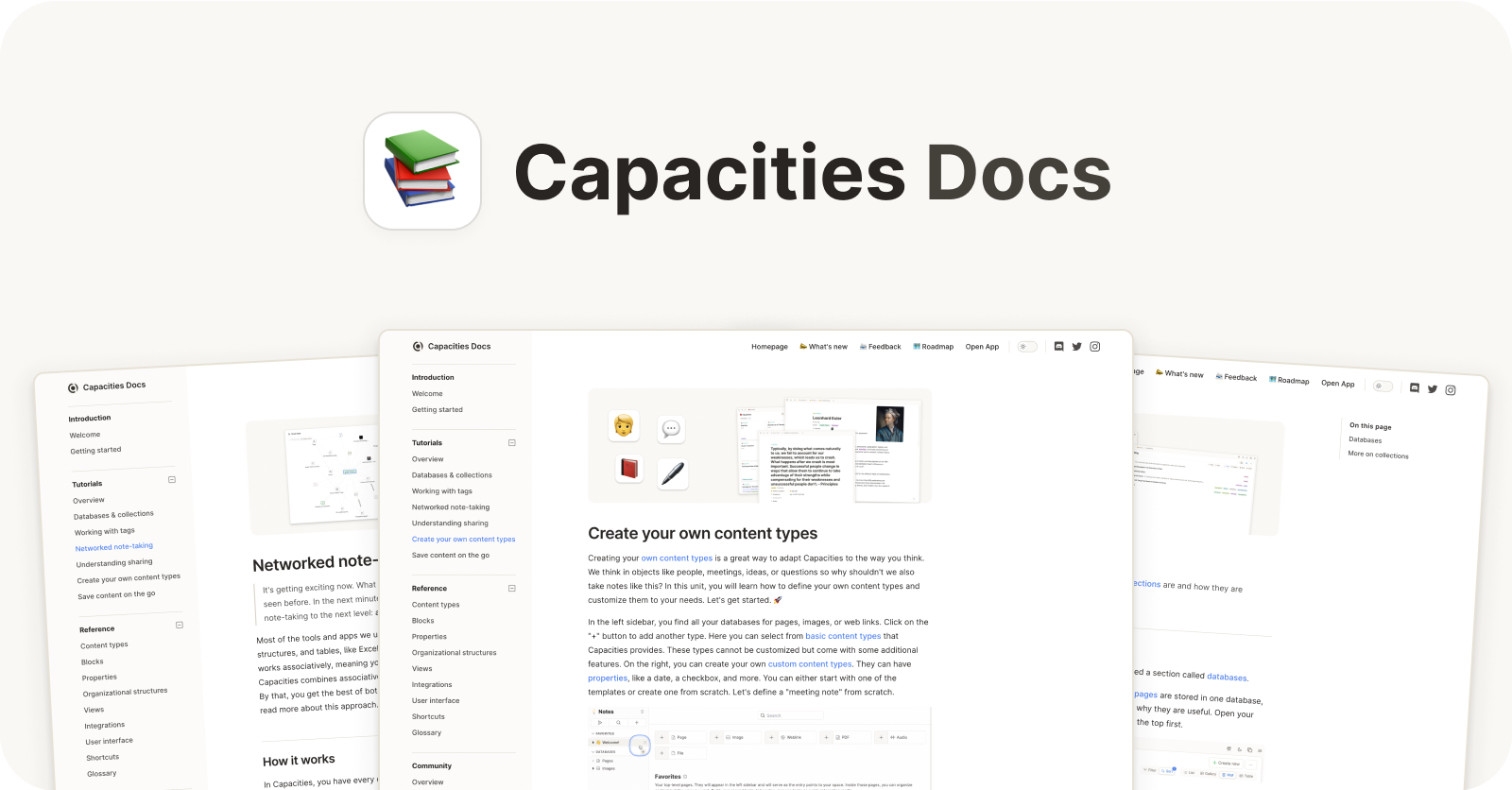
Task: Follow 'databases' link in right window
Action: pos(1227,677)
